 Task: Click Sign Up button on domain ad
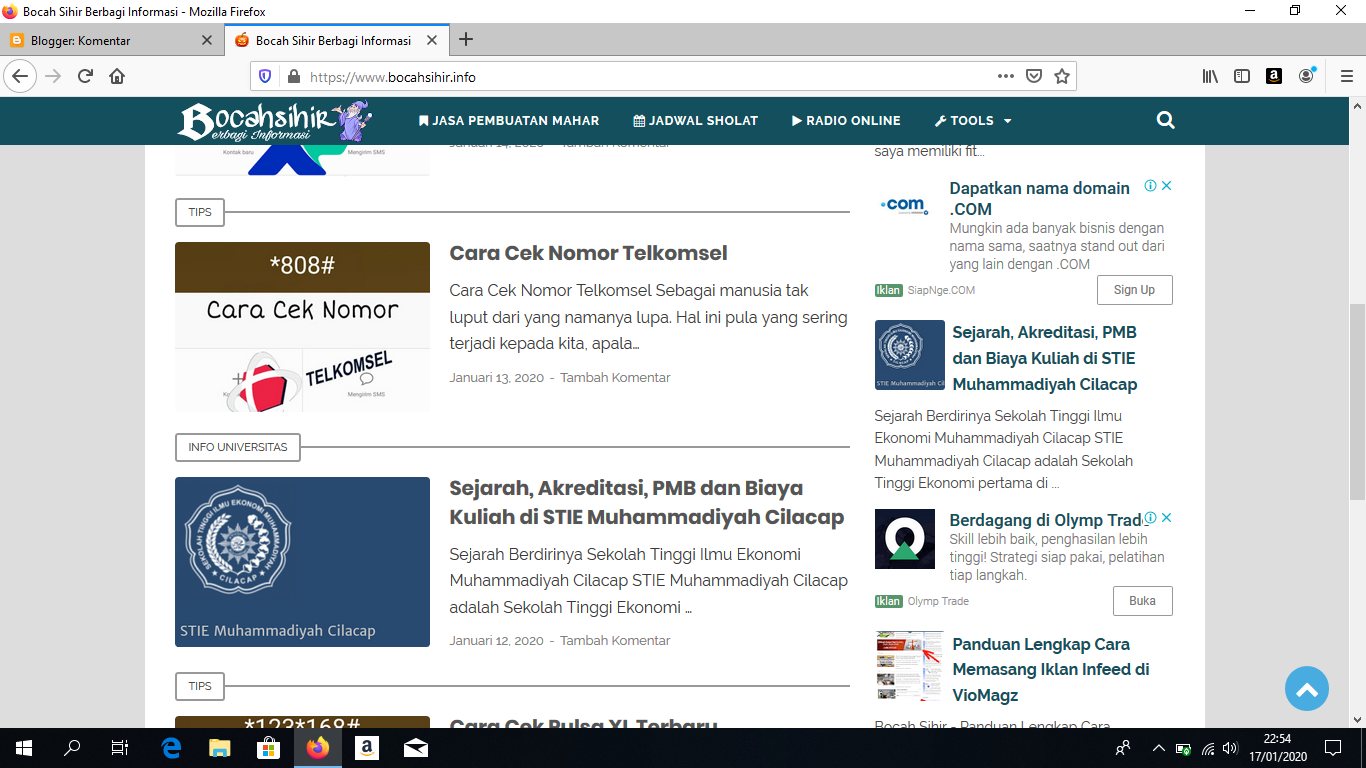click(x=1134, y=290)
